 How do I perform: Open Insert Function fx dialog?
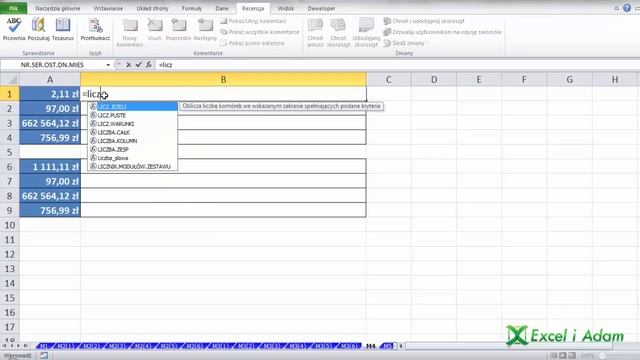(149, 64)
